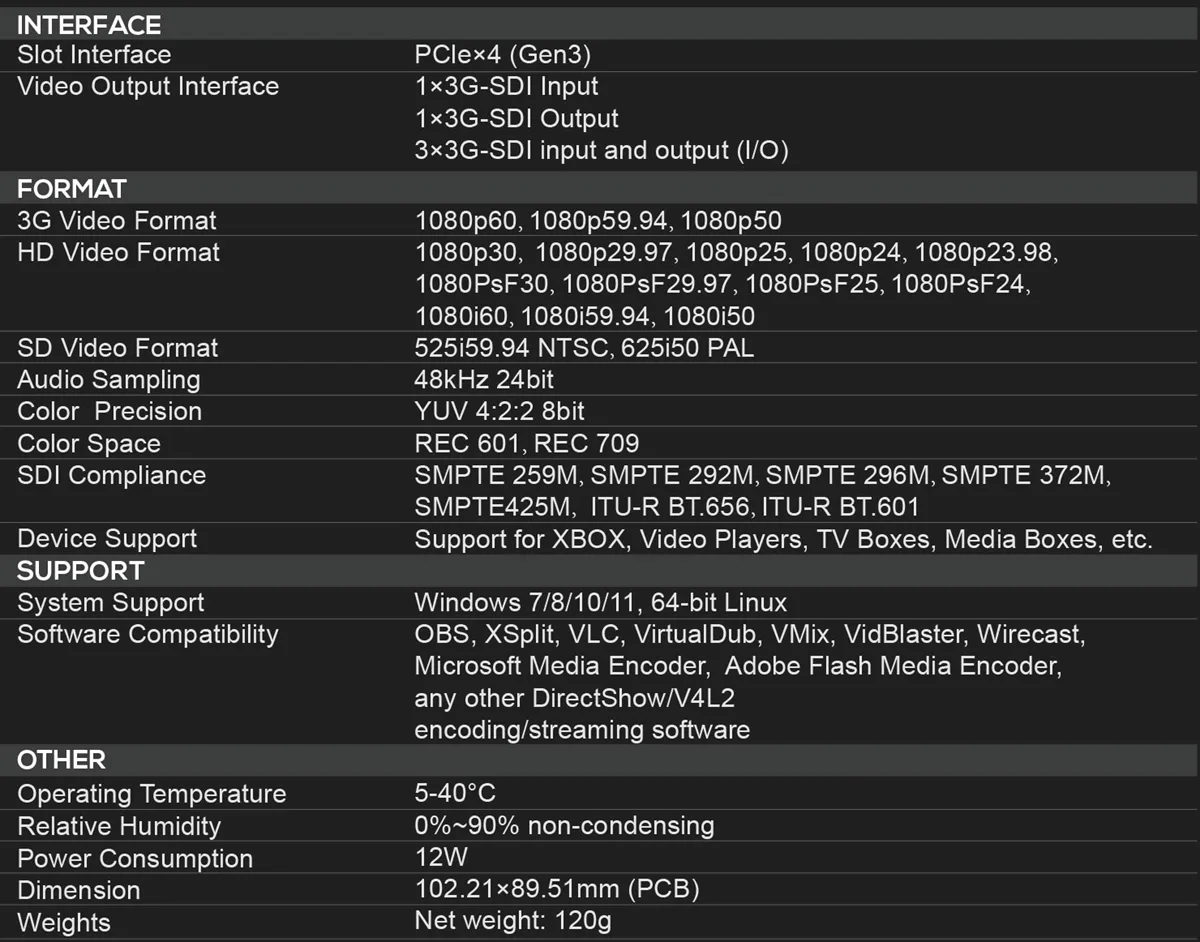1200x942 pixels.
Task: Click the SUPPORT section header
Action: tap(81, 571)
